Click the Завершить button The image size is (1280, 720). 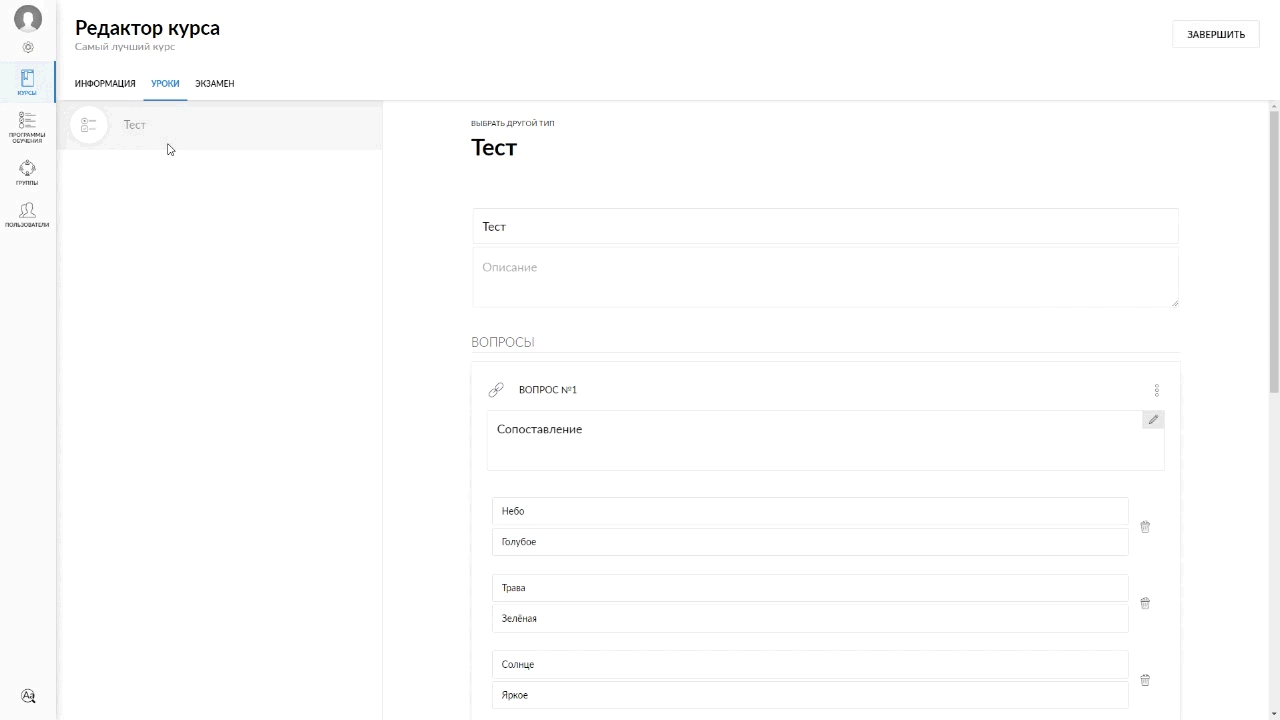pyautogui.click(x=1216, y=34)
